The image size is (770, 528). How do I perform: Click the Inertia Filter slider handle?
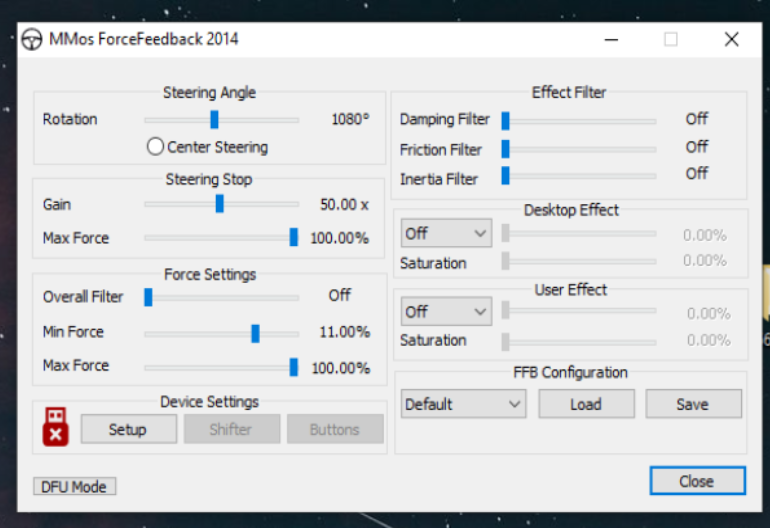click(505, 177)
